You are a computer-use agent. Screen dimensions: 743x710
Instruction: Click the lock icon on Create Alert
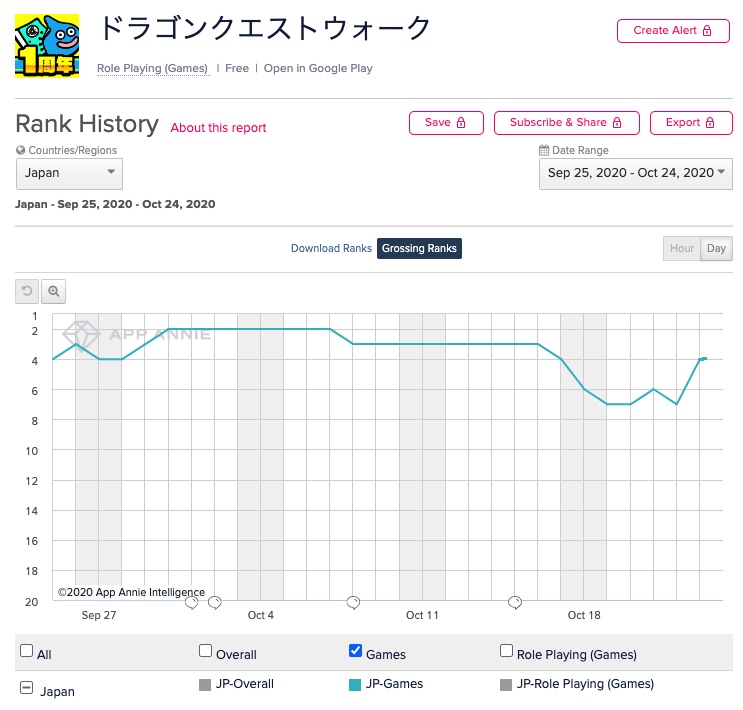pos(707,31)
